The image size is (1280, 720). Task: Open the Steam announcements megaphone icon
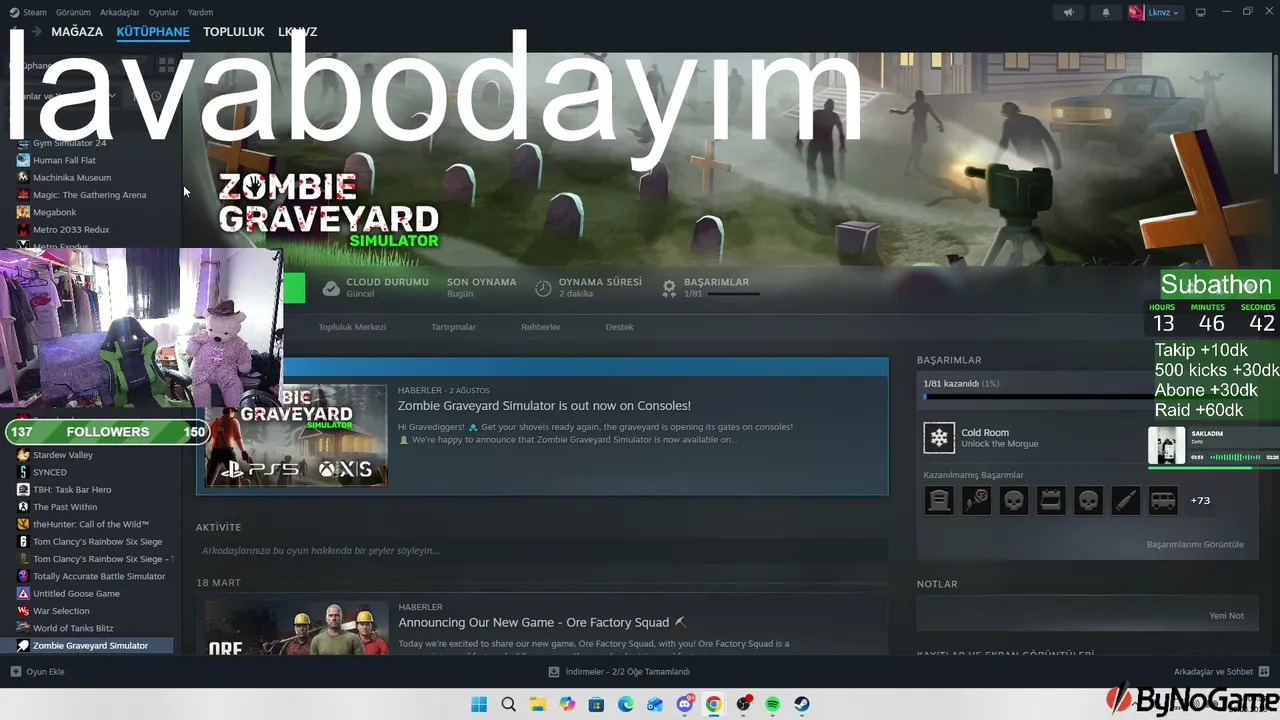tap(1069, 12)
